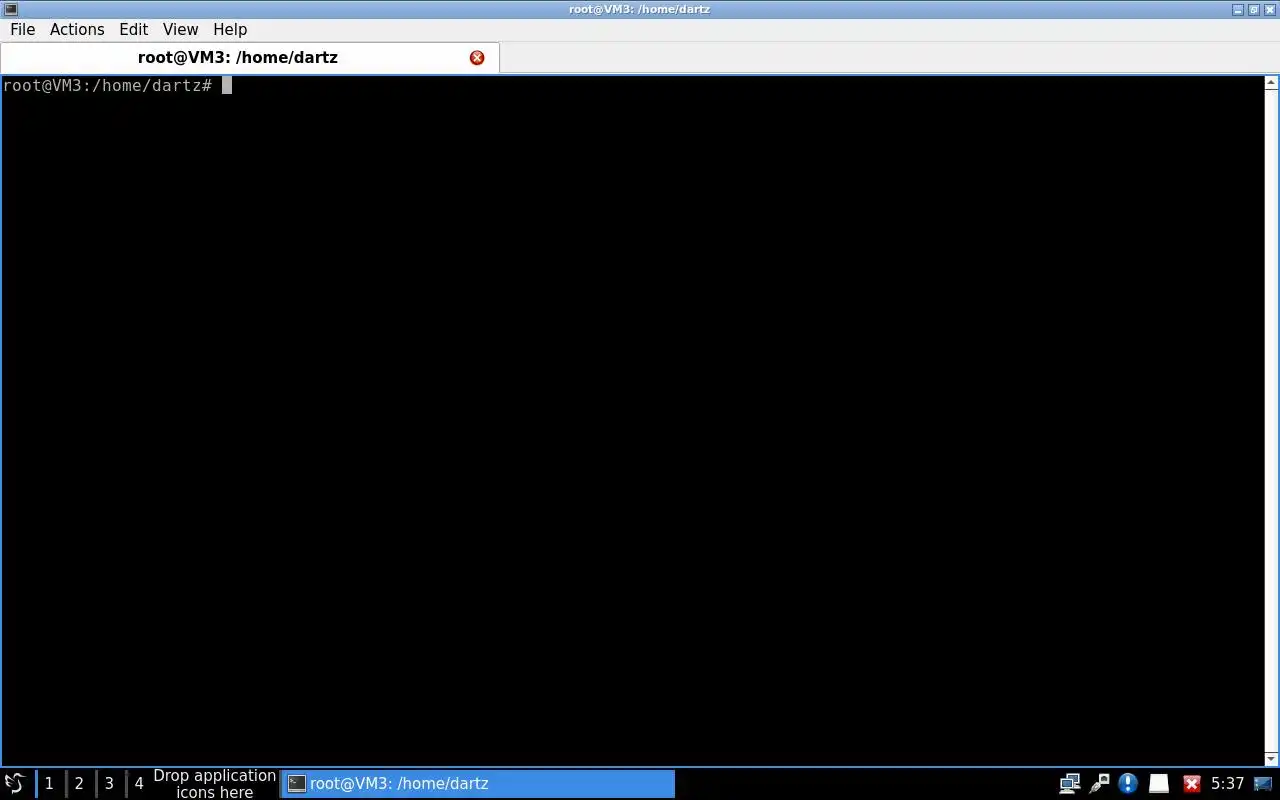The width and height of the screenshot is (1280, 800).
Task: Open the File menu
Action: (x=22, y=29)
